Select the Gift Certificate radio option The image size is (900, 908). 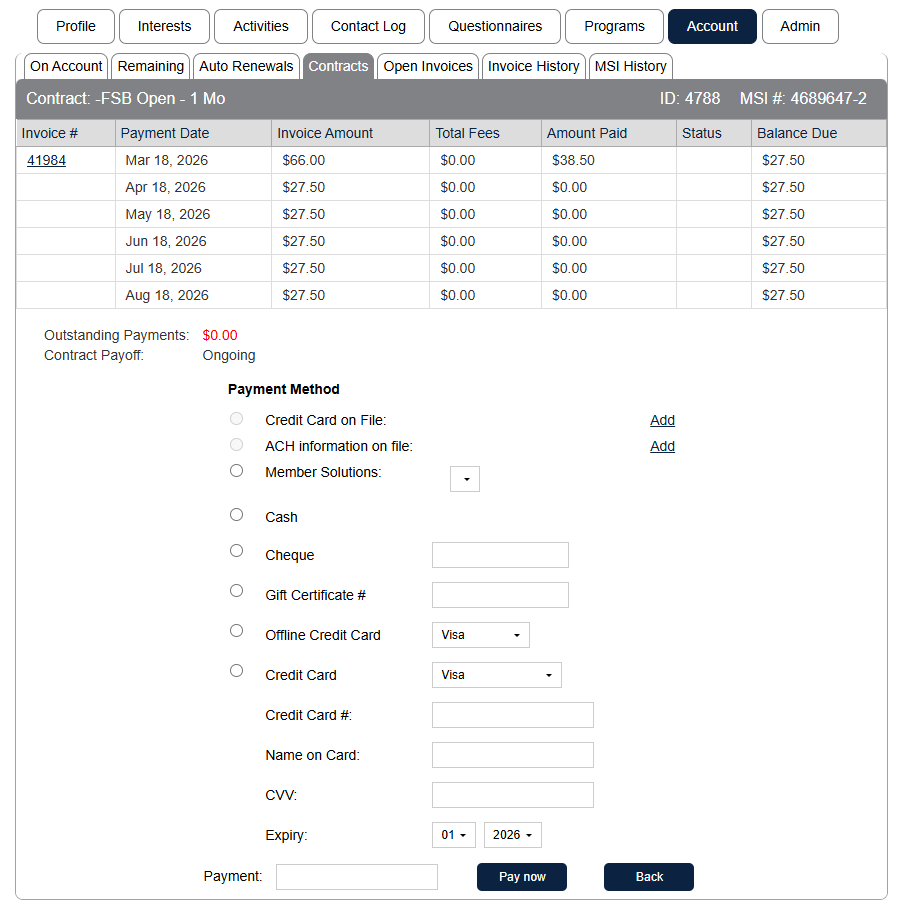pyautogui.click(x=236, y=591)
